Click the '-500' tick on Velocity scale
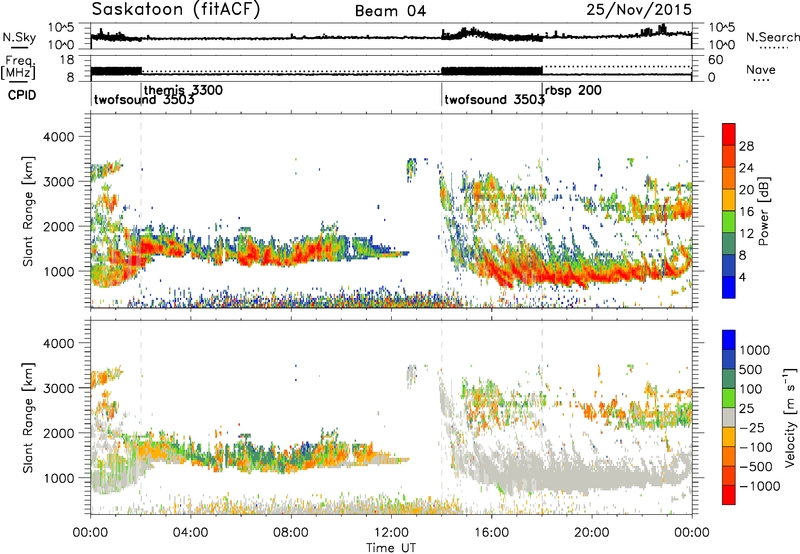This screenshot has height=554, width=800. 756,466
